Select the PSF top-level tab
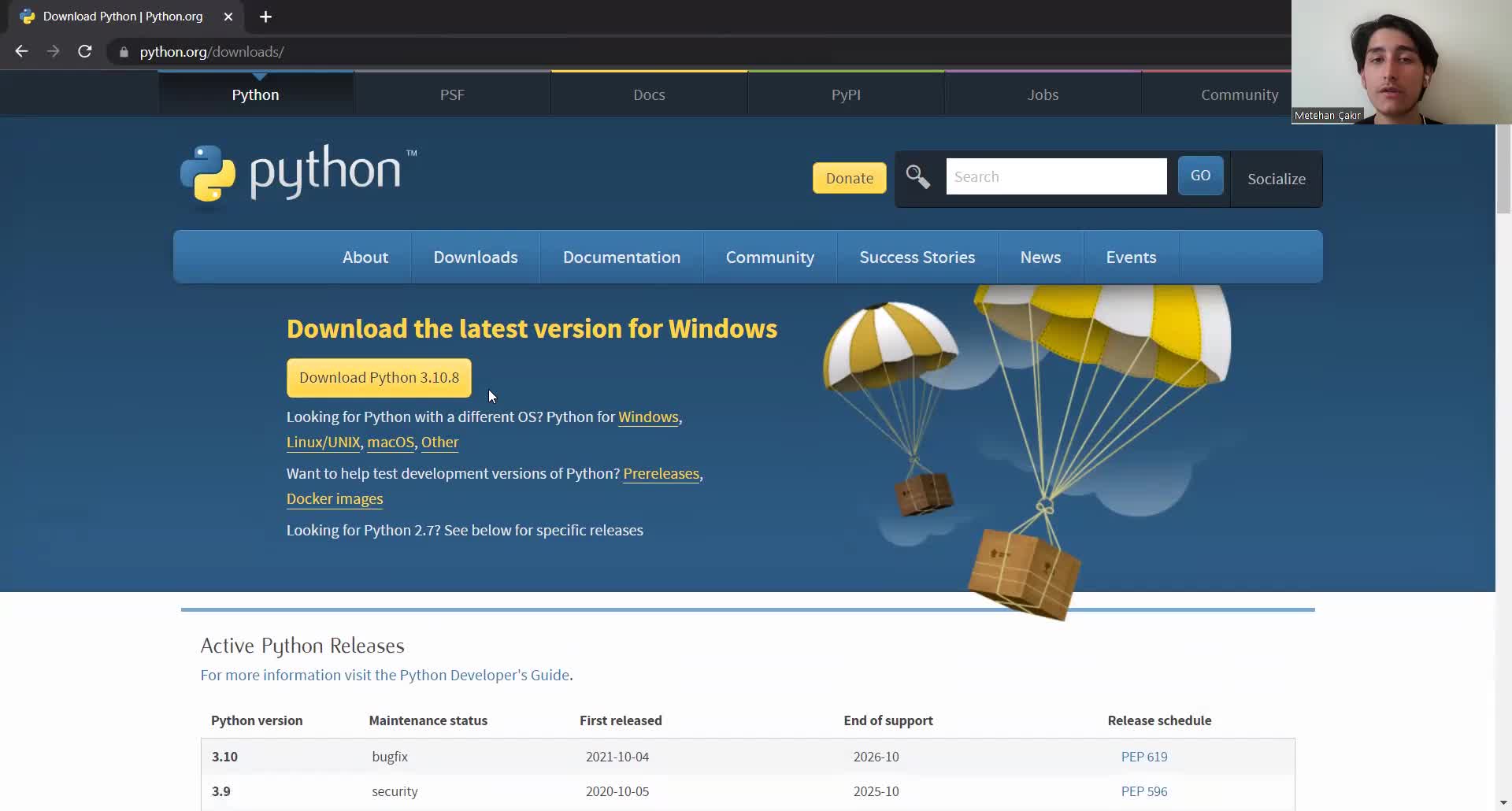Screen dimensions: 1512x811 452,94
